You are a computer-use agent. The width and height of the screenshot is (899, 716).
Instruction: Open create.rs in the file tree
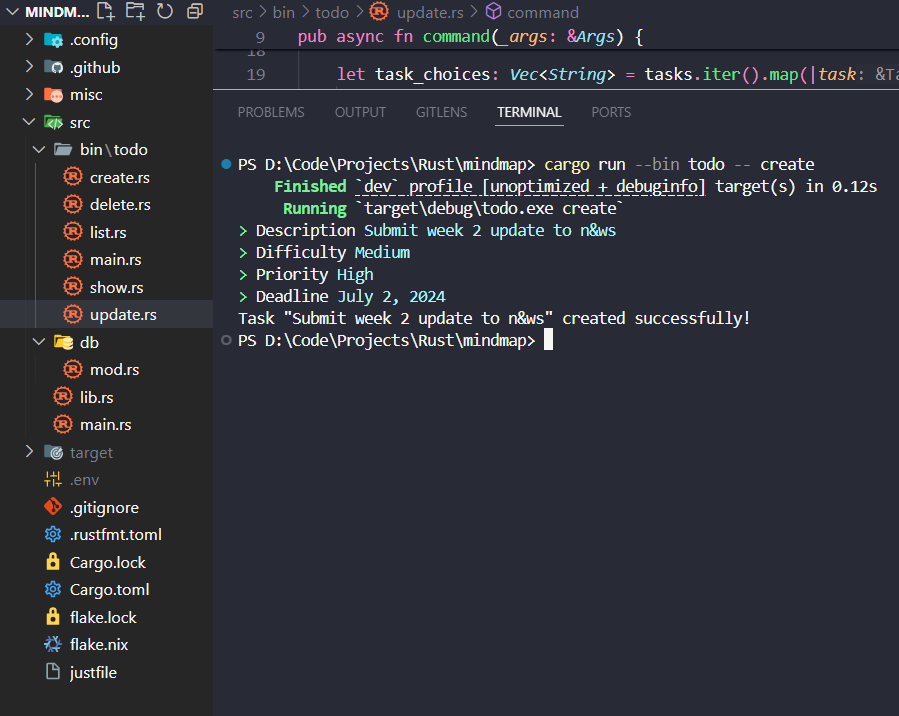120,178
